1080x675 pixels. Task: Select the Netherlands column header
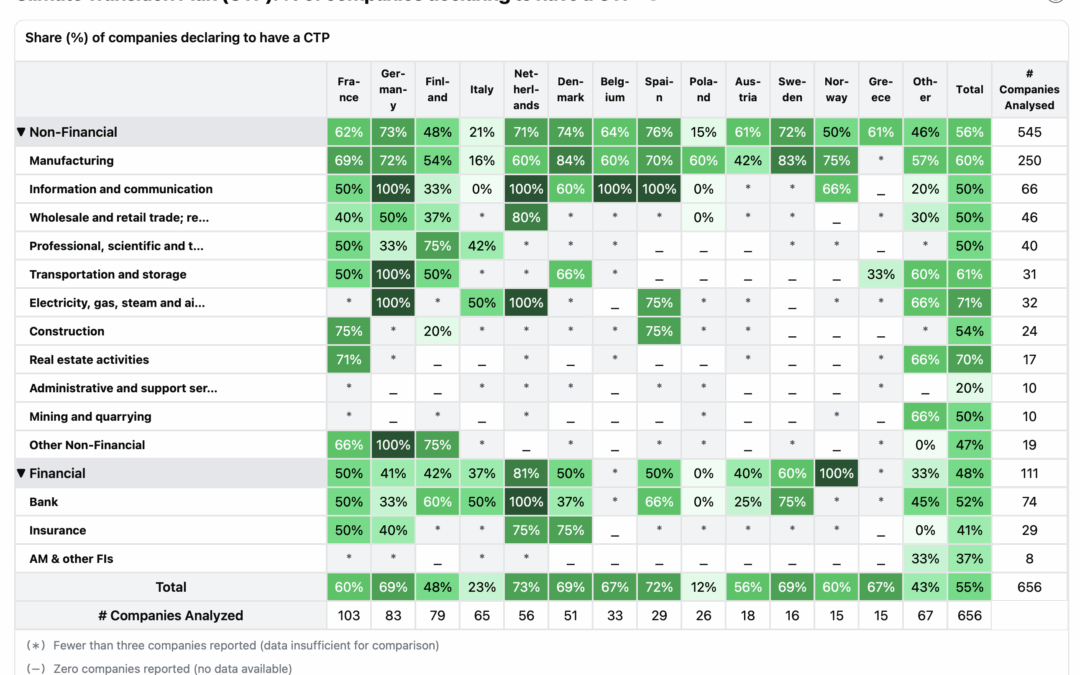pyautogui.click(x=526, y=89)
